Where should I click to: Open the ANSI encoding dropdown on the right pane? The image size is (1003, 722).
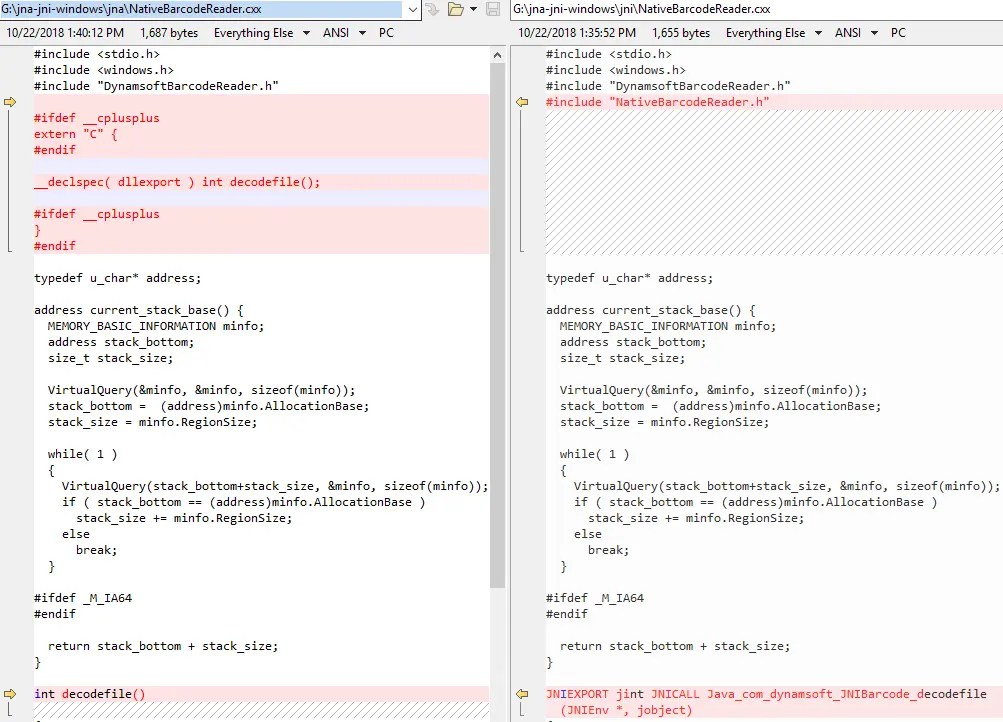tap(873, 32)
